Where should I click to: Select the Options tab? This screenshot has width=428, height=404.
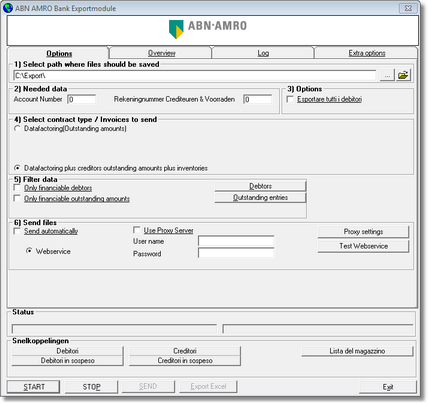pos(59,53)
